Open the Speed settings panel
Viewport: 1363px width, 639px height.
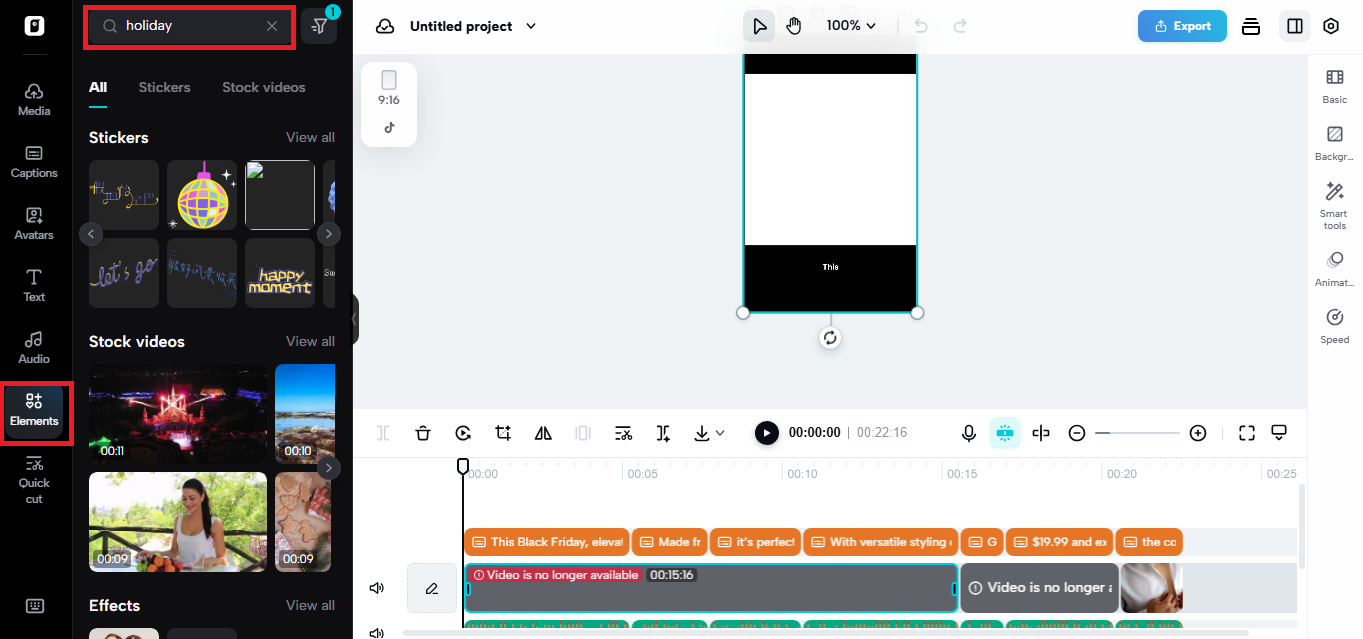pyautogui.click(x=1334, y=326)
